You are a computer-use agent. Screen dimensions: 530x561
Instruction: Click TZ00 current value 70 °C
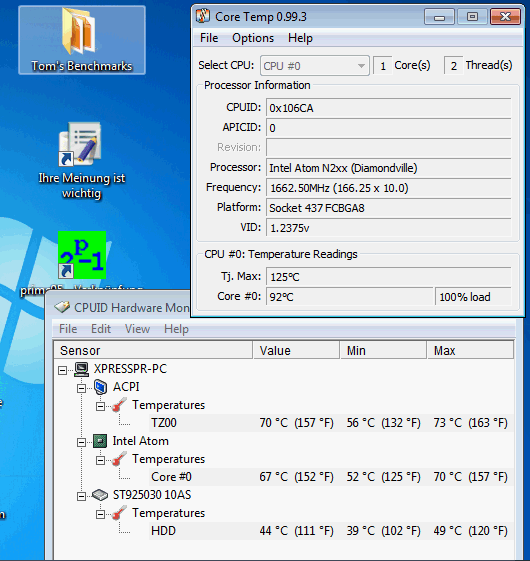(296, 423)
